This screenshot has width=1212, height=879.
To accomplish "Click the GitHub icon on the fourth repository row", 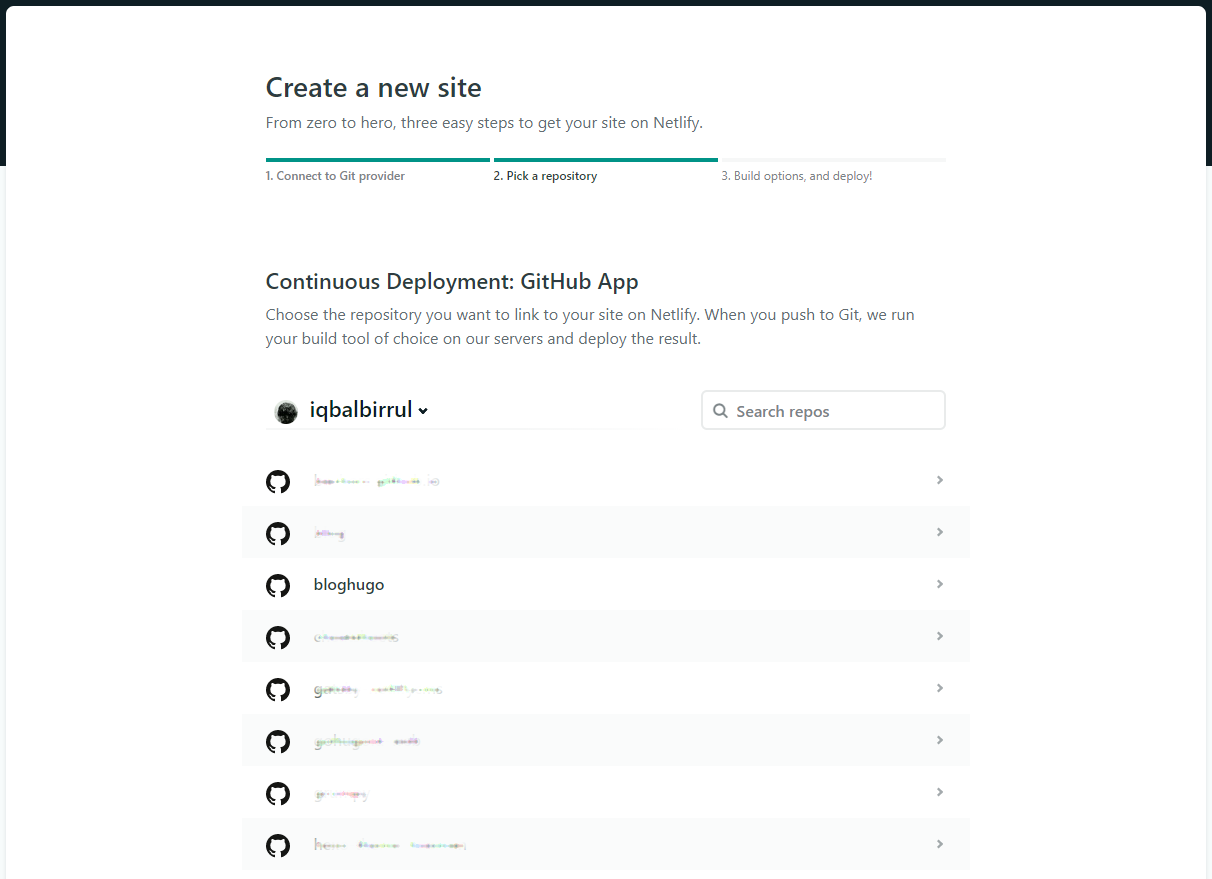I will (x=278, y=637).
